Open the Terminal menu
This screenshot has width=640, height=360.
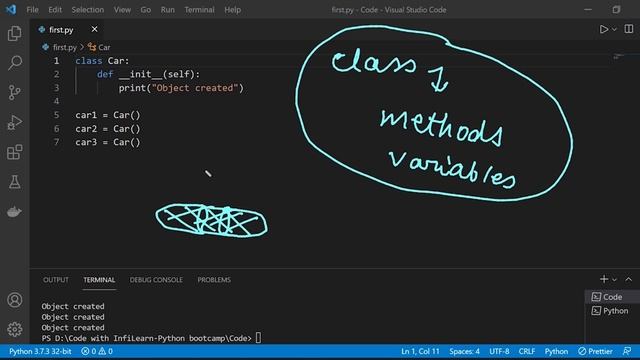[x=199, y=9]
